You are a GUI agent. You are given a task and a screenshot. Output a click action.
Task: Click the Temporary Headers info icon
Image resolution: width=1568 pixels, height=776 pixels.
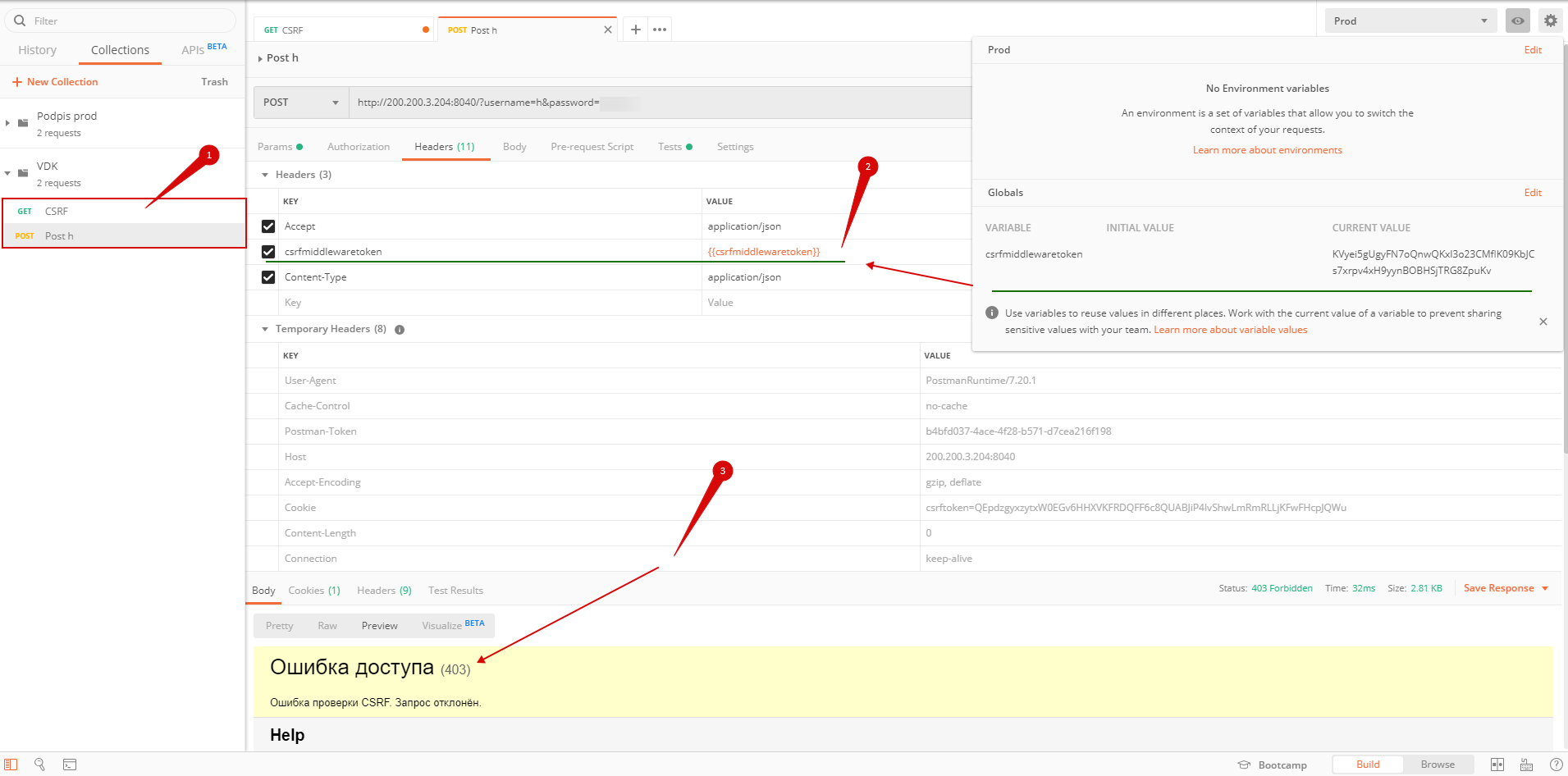coord(400,330)
